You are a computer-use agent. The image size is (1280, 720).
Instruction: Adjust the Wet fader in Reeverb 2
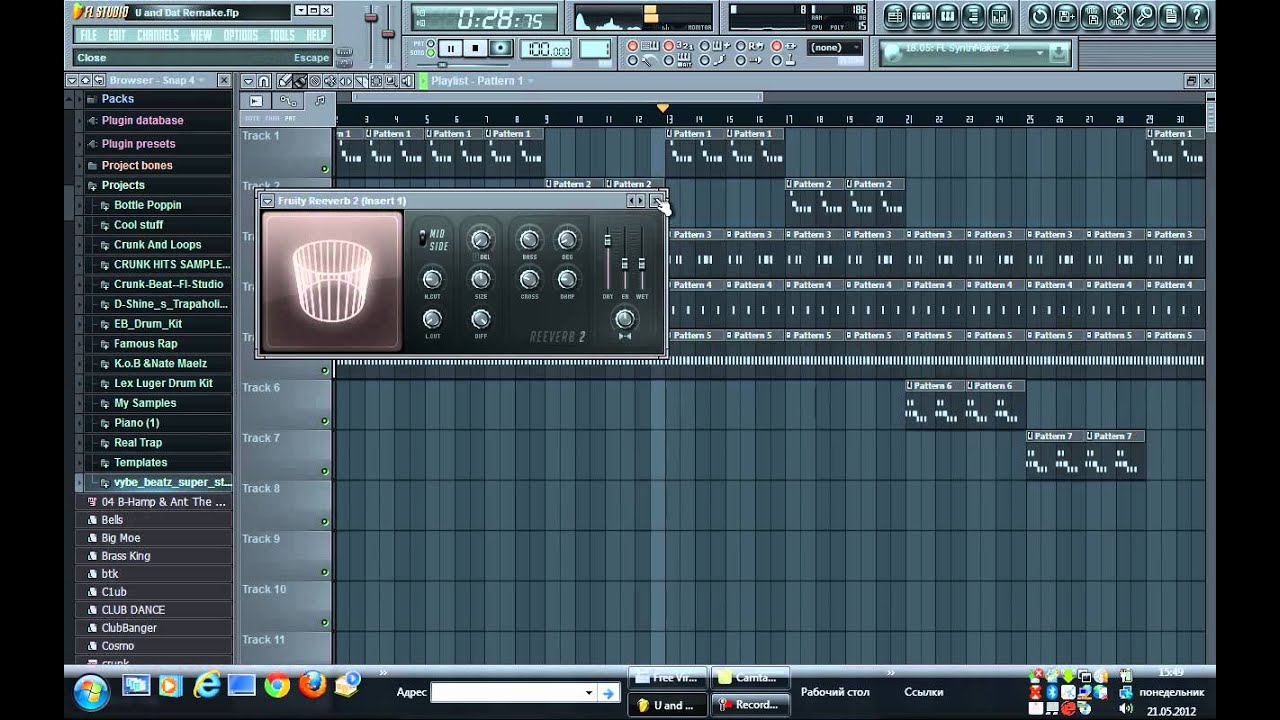coord(642,263)
